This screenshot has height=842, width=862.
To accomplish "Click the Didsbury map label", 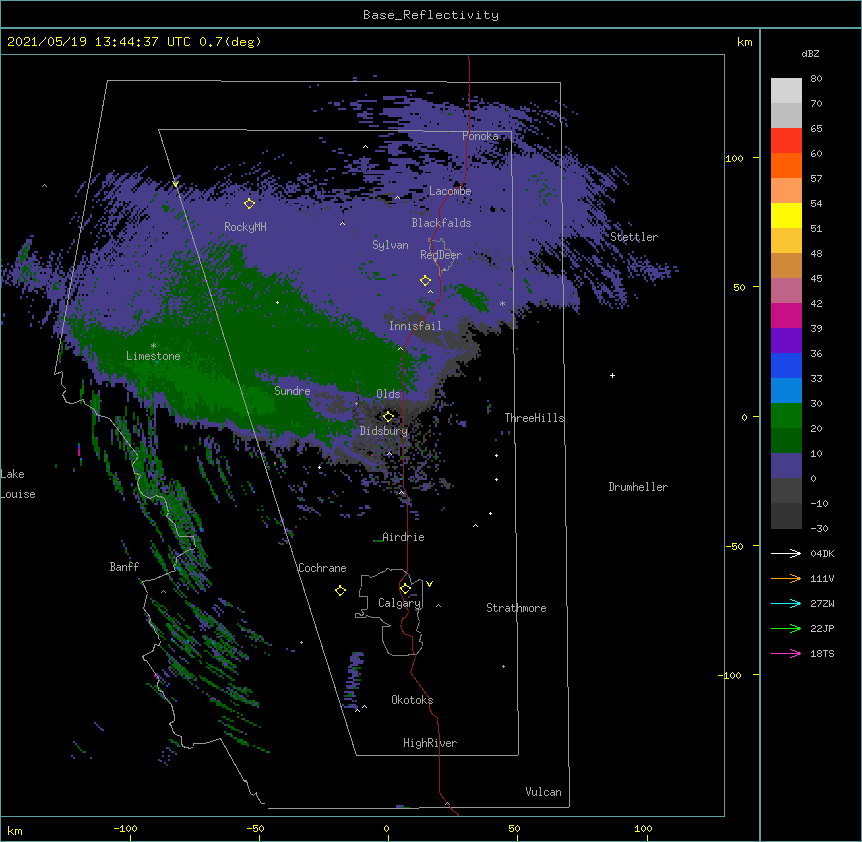I will pyautogui.click(x=384, y=431).
